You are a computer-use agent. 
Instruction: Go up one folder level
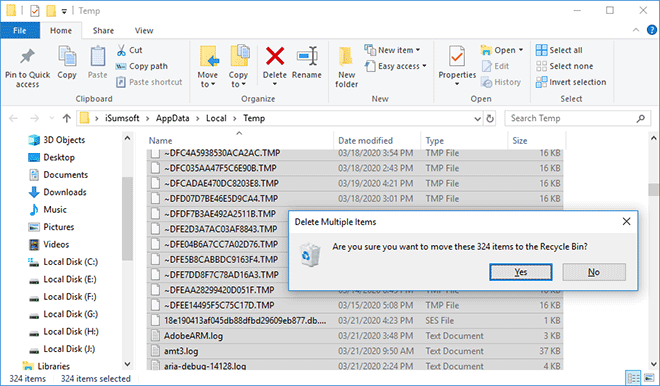pos(67,119)
